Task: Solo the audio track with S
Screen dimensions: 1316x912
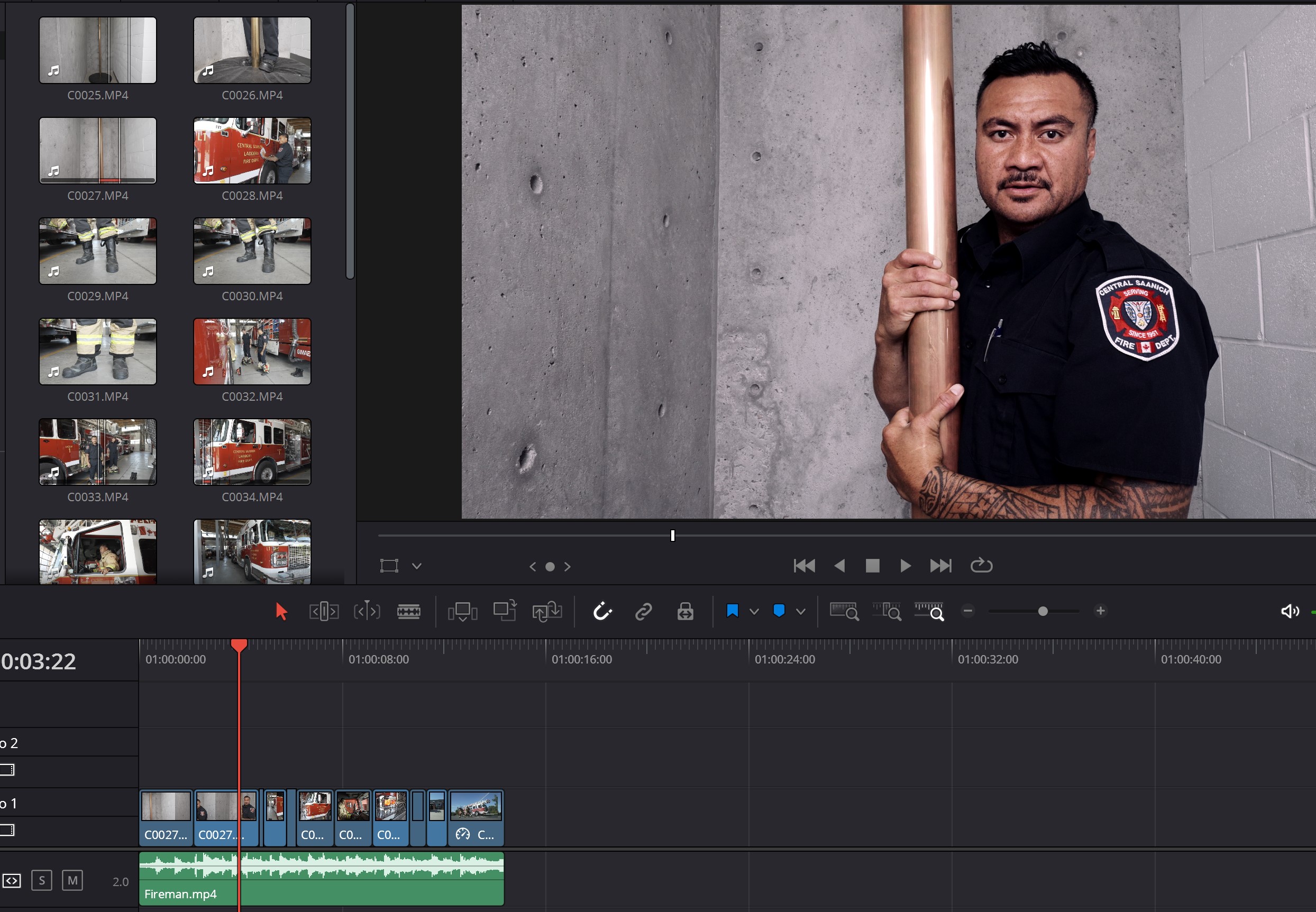Action: coord(42,881)
